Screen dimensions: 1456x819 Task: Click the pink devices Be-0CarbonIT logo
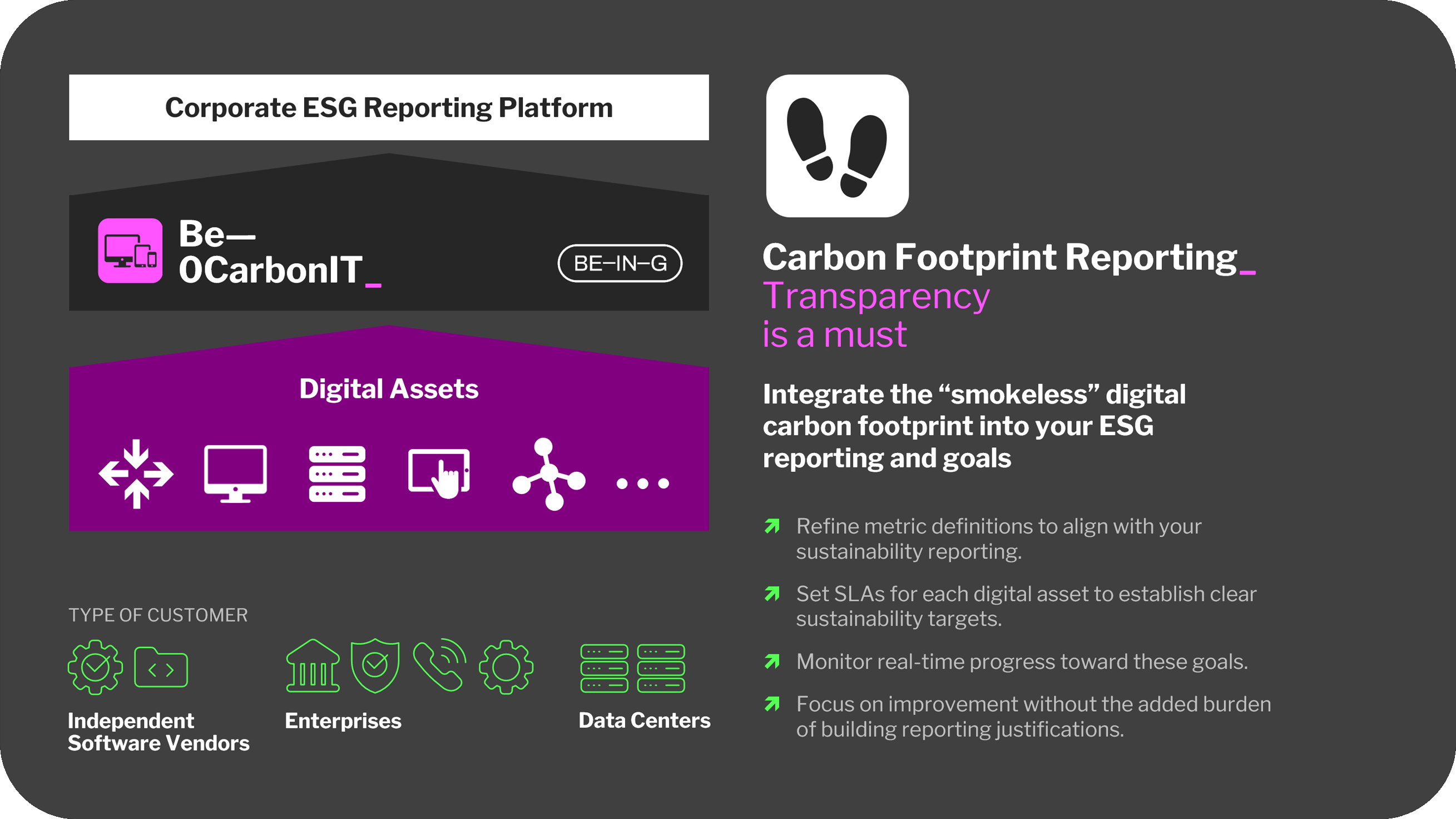(130, 250)
